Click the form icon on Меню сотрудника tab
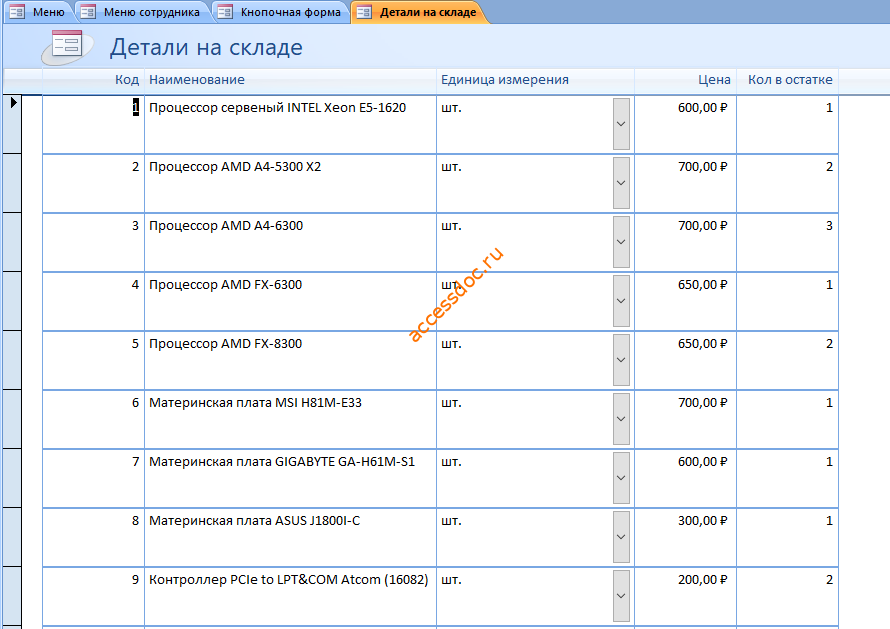The image size is (890, 629). (88, 12)
